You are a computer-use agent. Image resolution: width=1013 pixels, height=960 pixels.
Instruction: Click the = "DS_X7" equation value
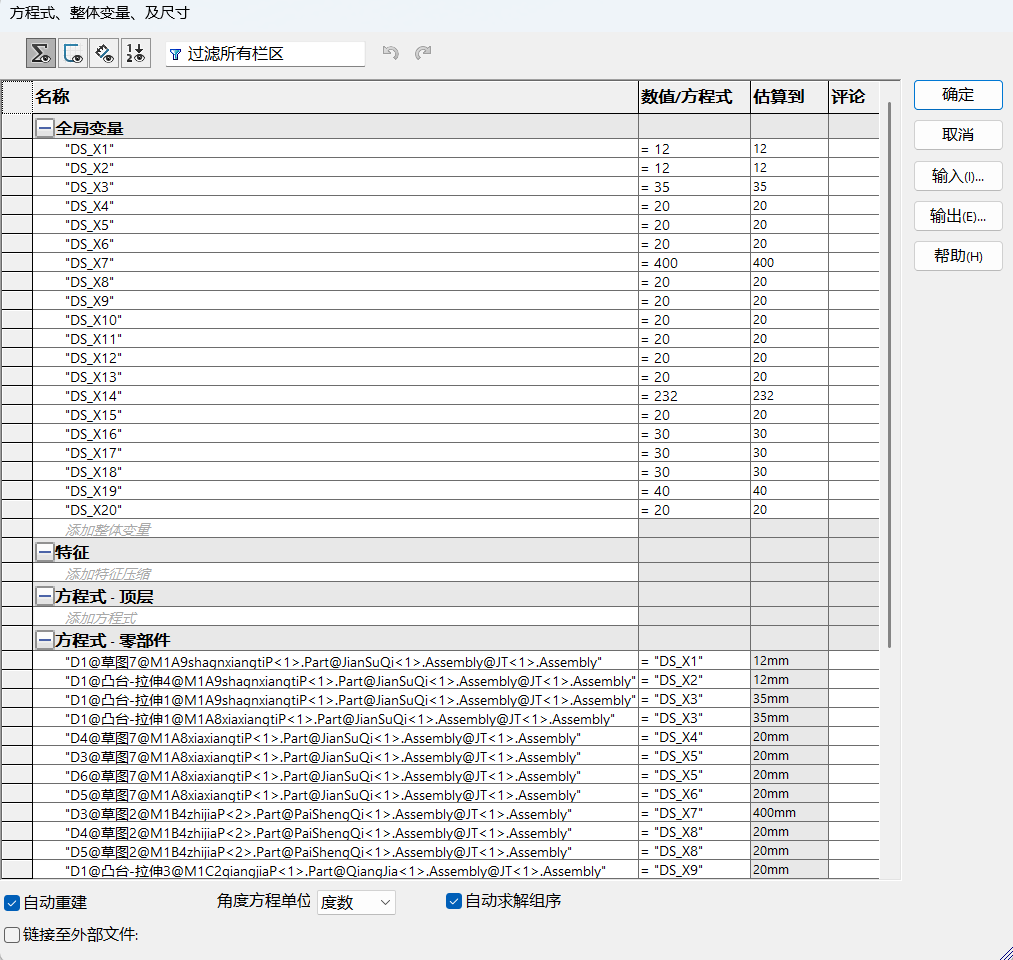coord(694,813)
